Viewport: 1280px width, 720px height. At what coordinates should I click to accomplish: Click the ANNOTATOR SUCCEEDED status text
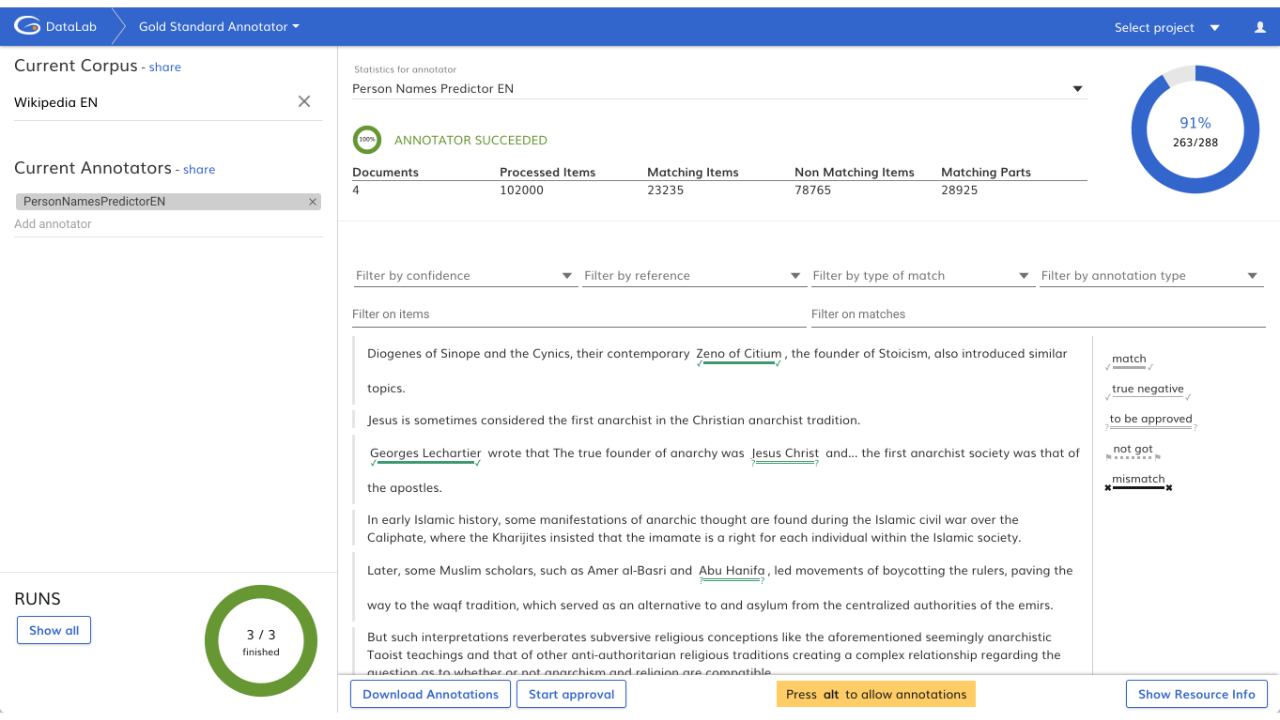tap(471, 141)
